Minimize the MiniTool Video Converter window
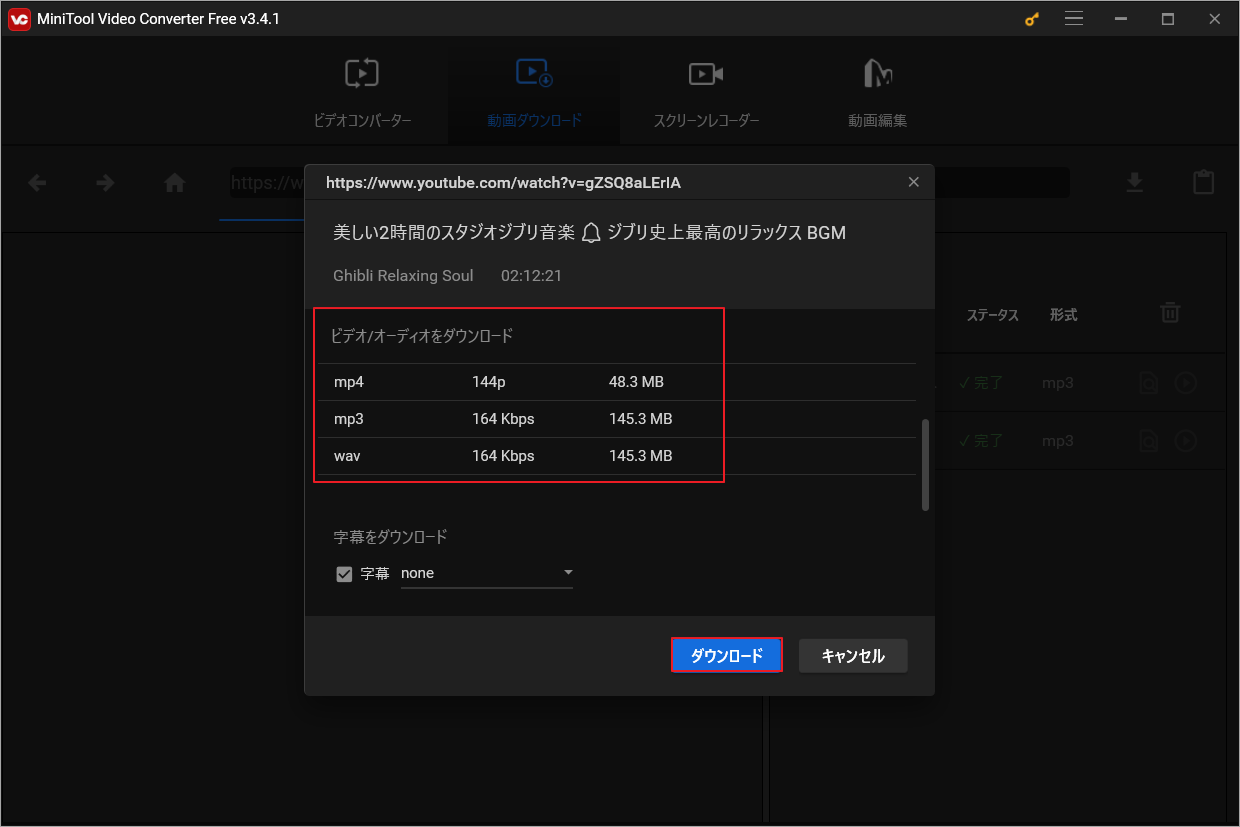The image size is (1240, 827). tap(1121, 19)
